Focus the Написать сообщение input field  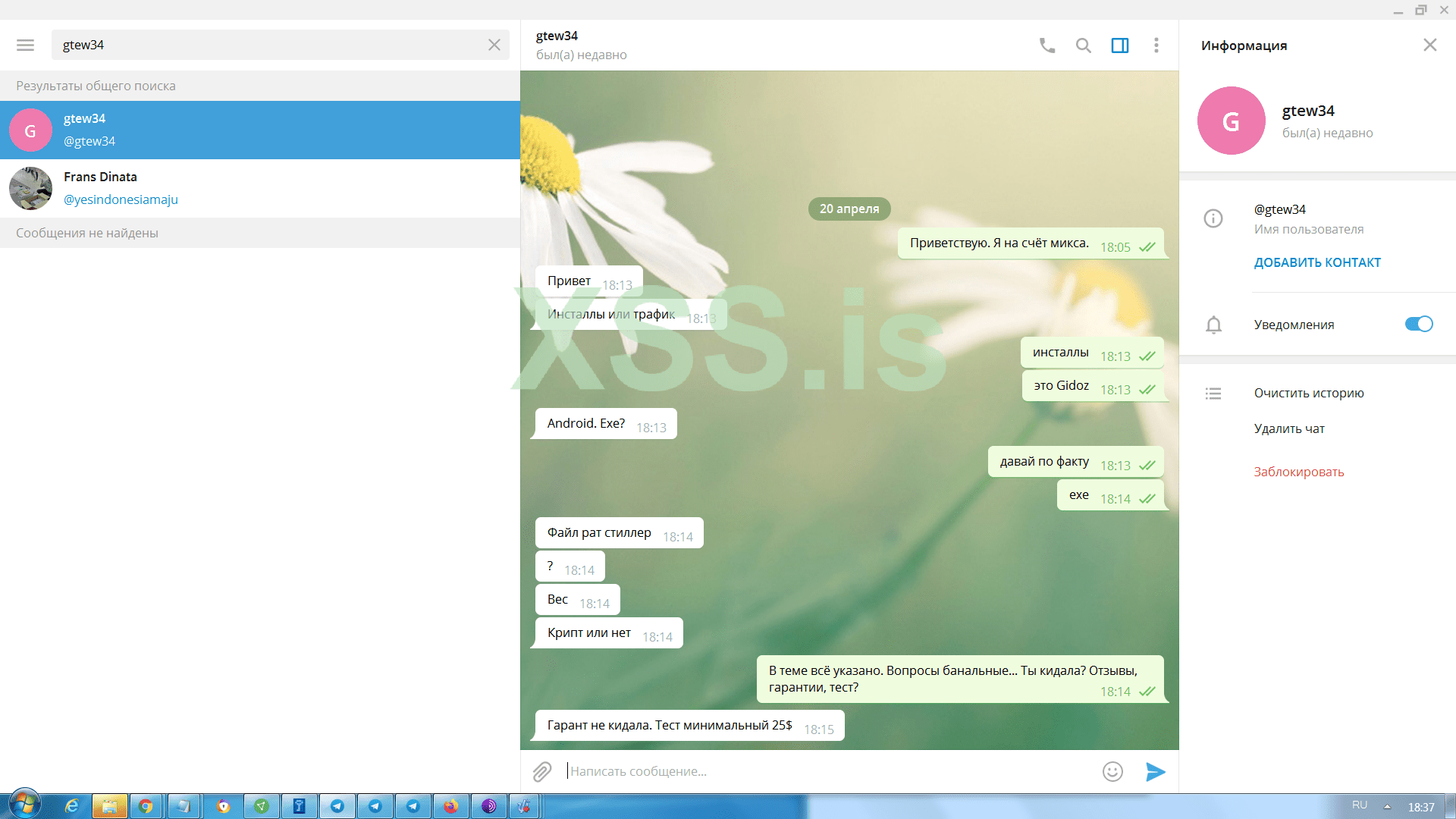[827, 771]
